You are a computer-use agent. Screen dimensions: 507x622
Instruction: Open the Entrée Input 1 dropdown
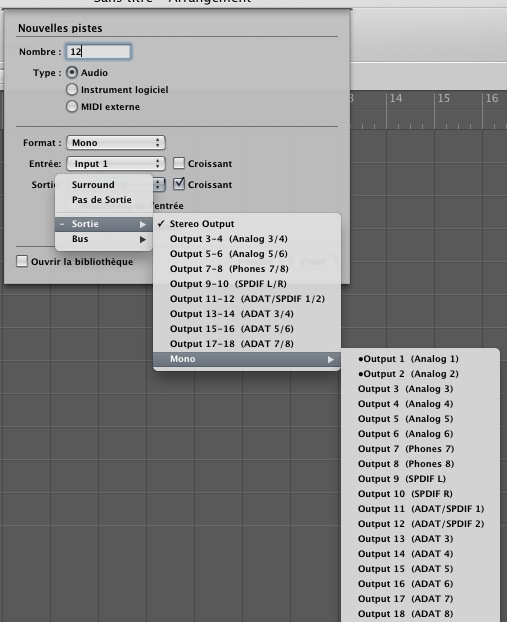tap(116, 164)
